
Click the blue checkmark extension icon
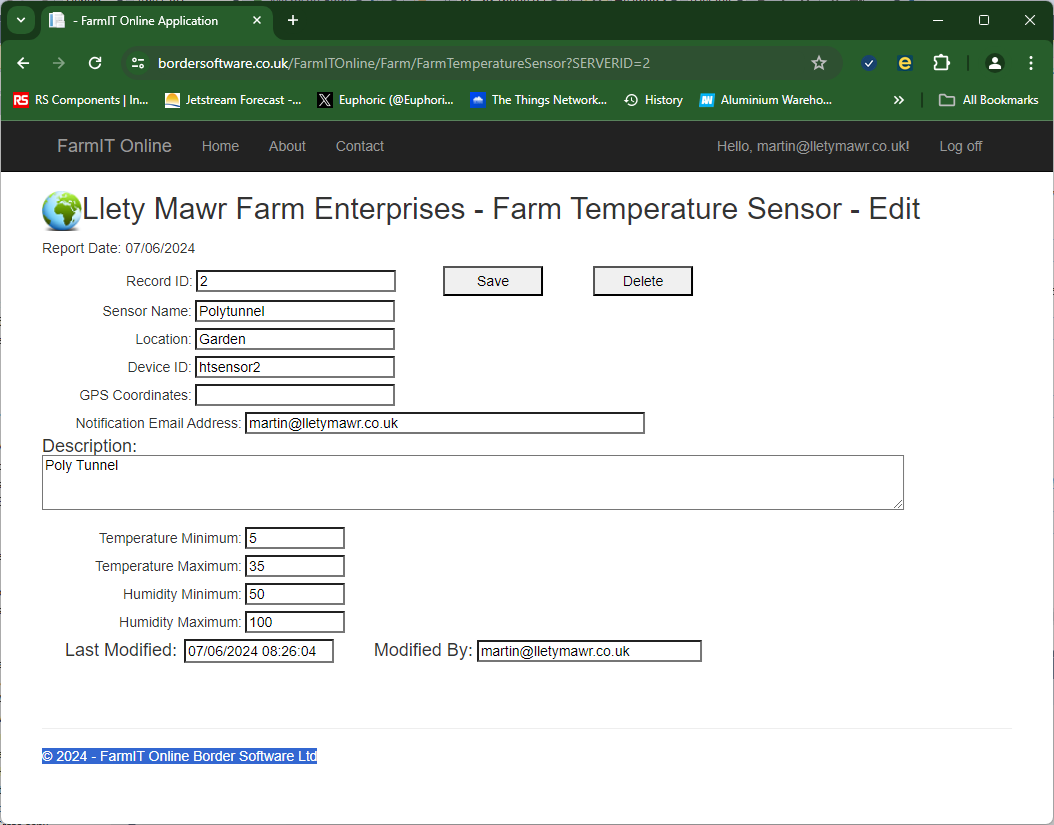coord(868,63)
